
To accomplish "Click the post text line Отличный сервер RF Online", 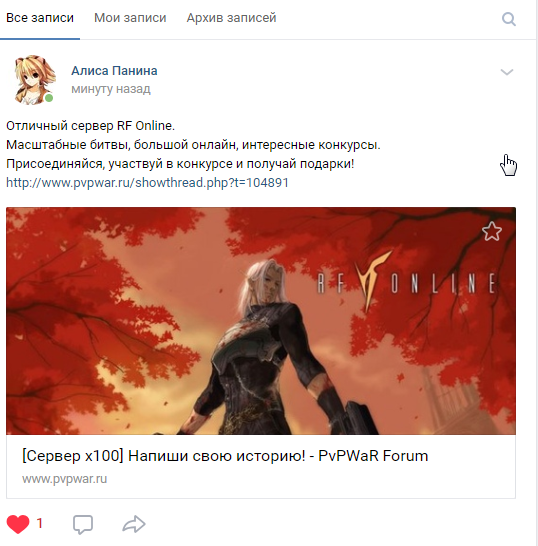I will pos(91,126).
